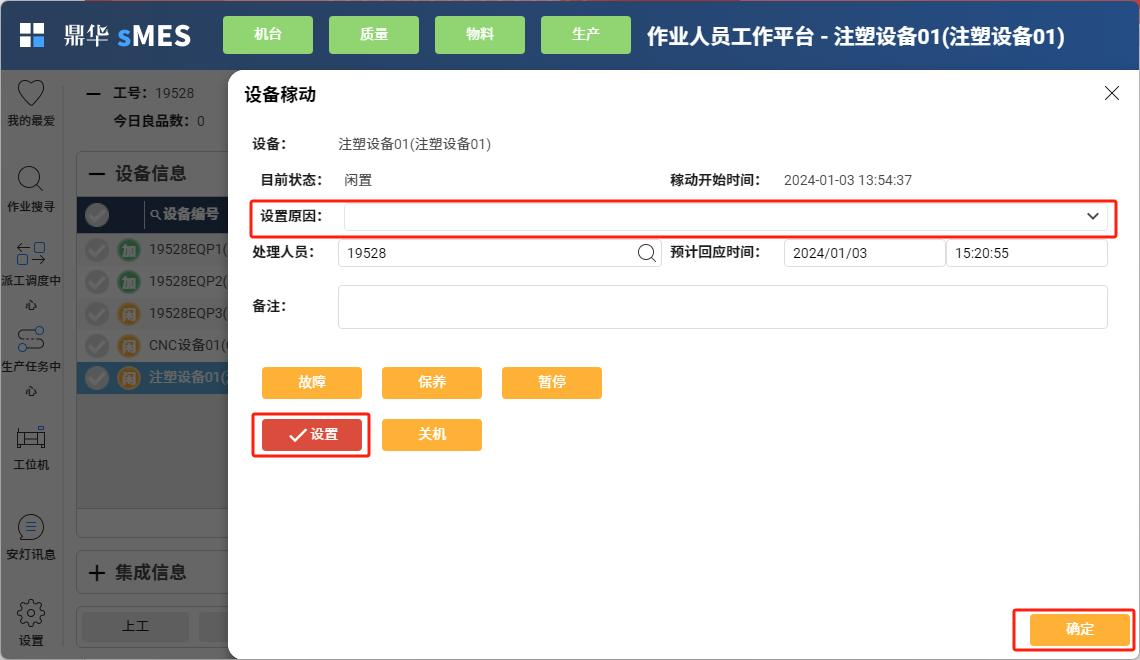Click 19528EQP2 row text

(188, 281)
